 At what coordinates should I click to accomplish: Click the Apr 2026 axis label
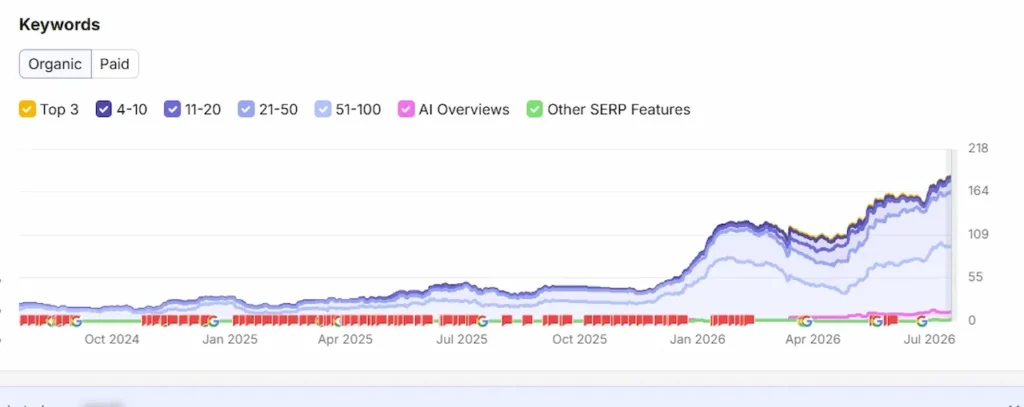click(x=812, y=340)
